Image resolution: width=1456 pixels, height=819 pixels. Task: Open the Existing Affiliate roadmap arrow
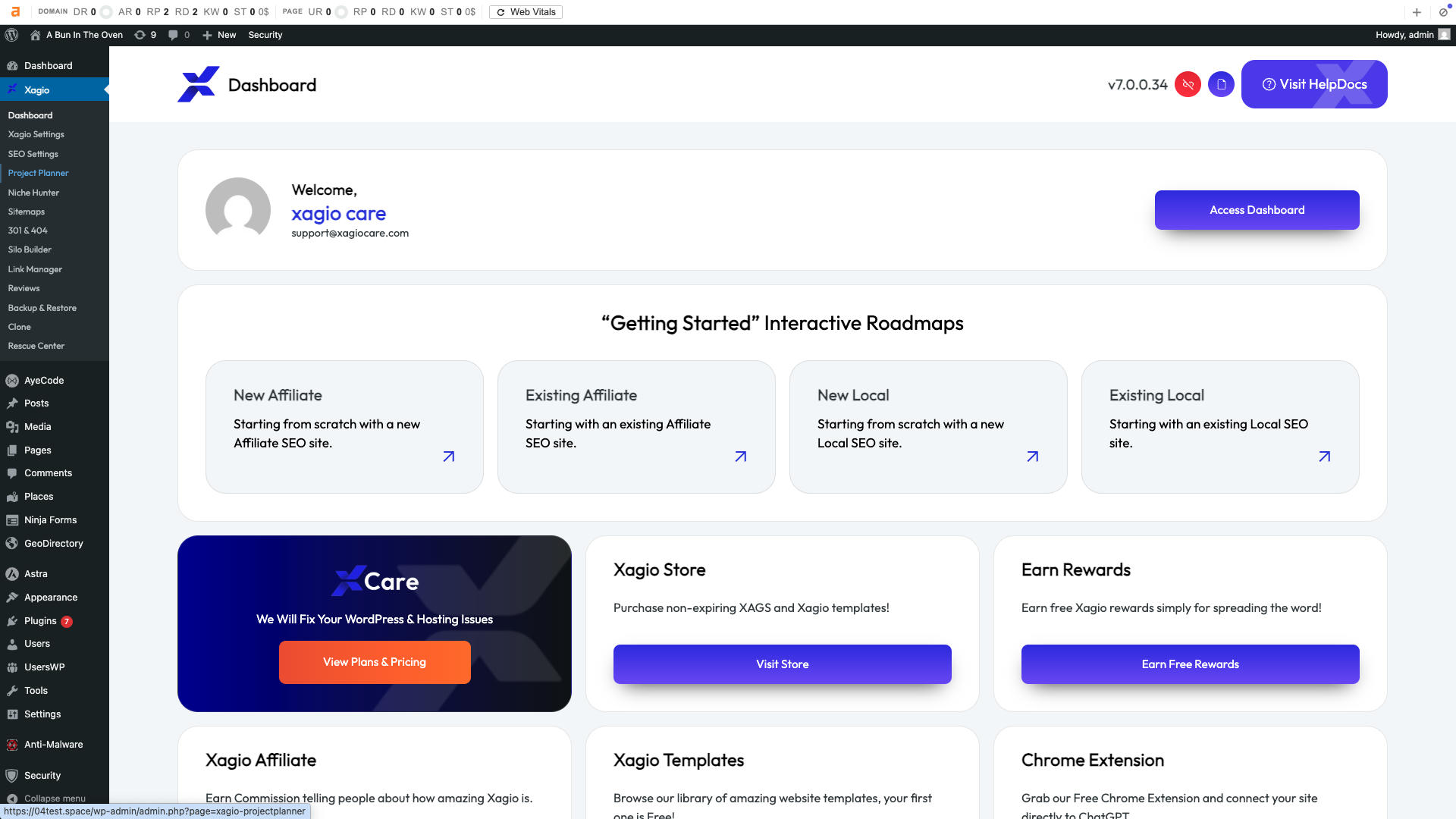(741, 457)
